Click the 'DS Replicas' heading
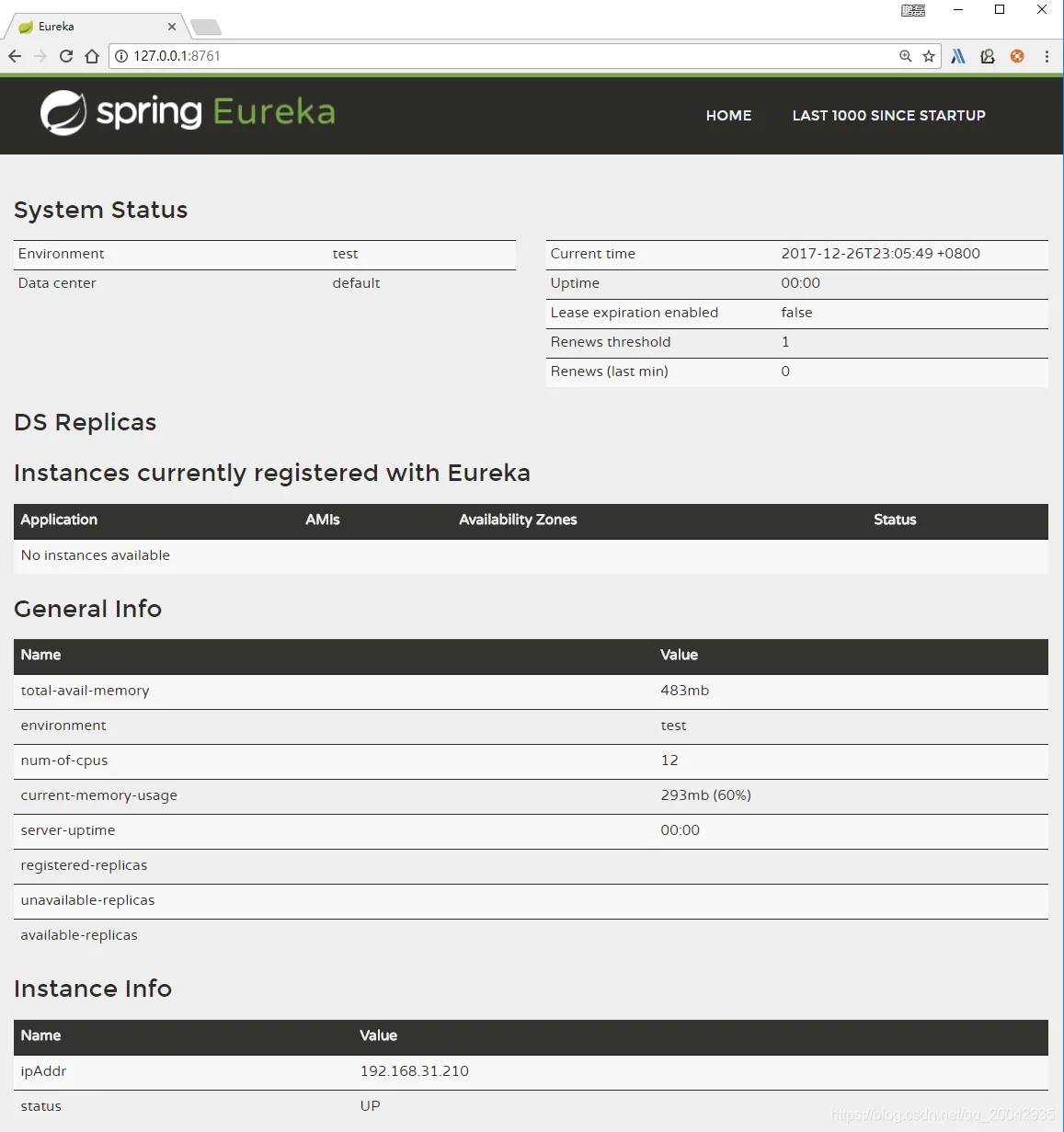Image resolution: width=1064 pixels, height=1132 pixels. click(85, 422)
